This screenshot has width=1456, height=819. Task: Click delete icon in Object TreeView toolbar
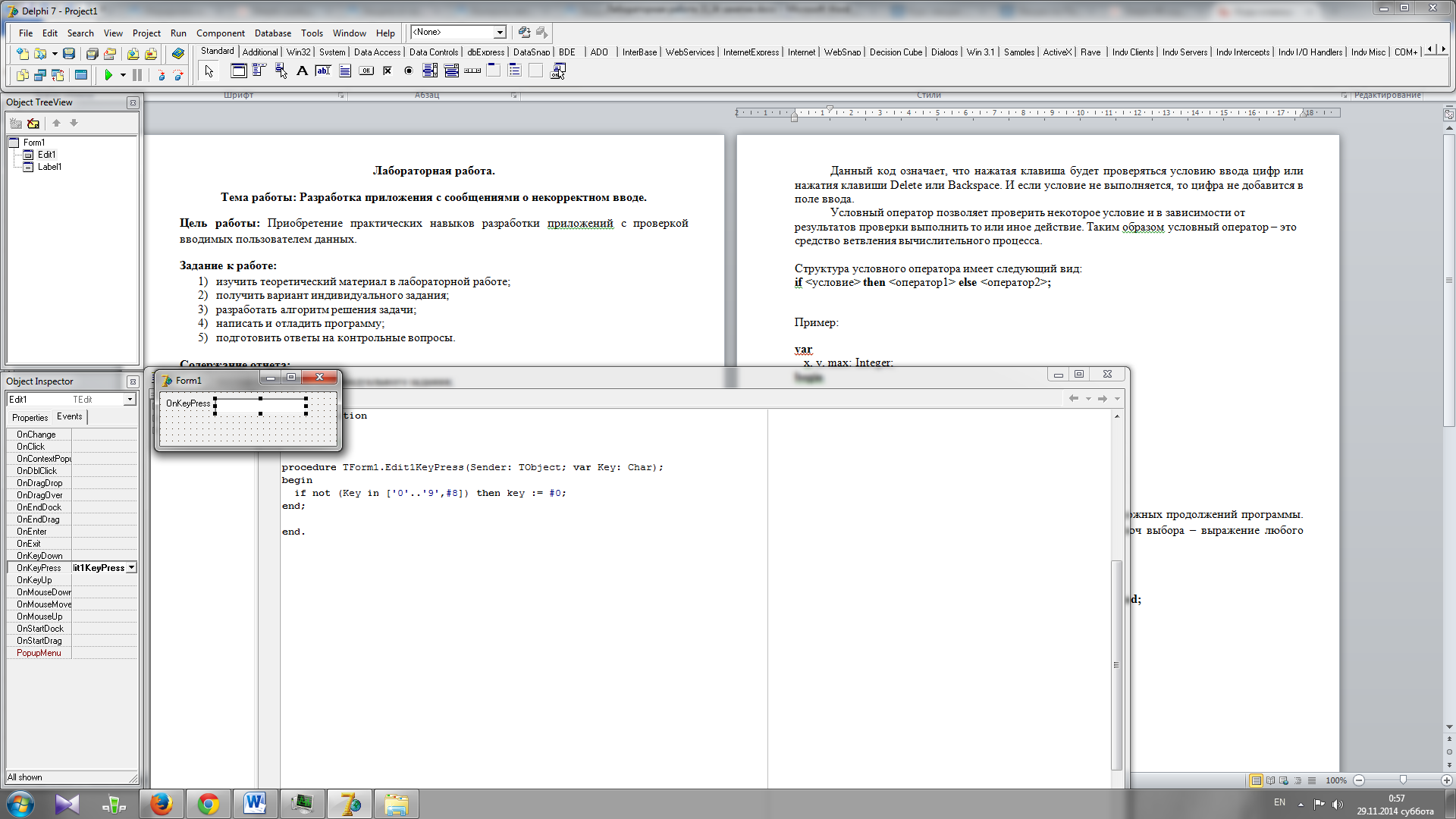[x=33, y=123]
